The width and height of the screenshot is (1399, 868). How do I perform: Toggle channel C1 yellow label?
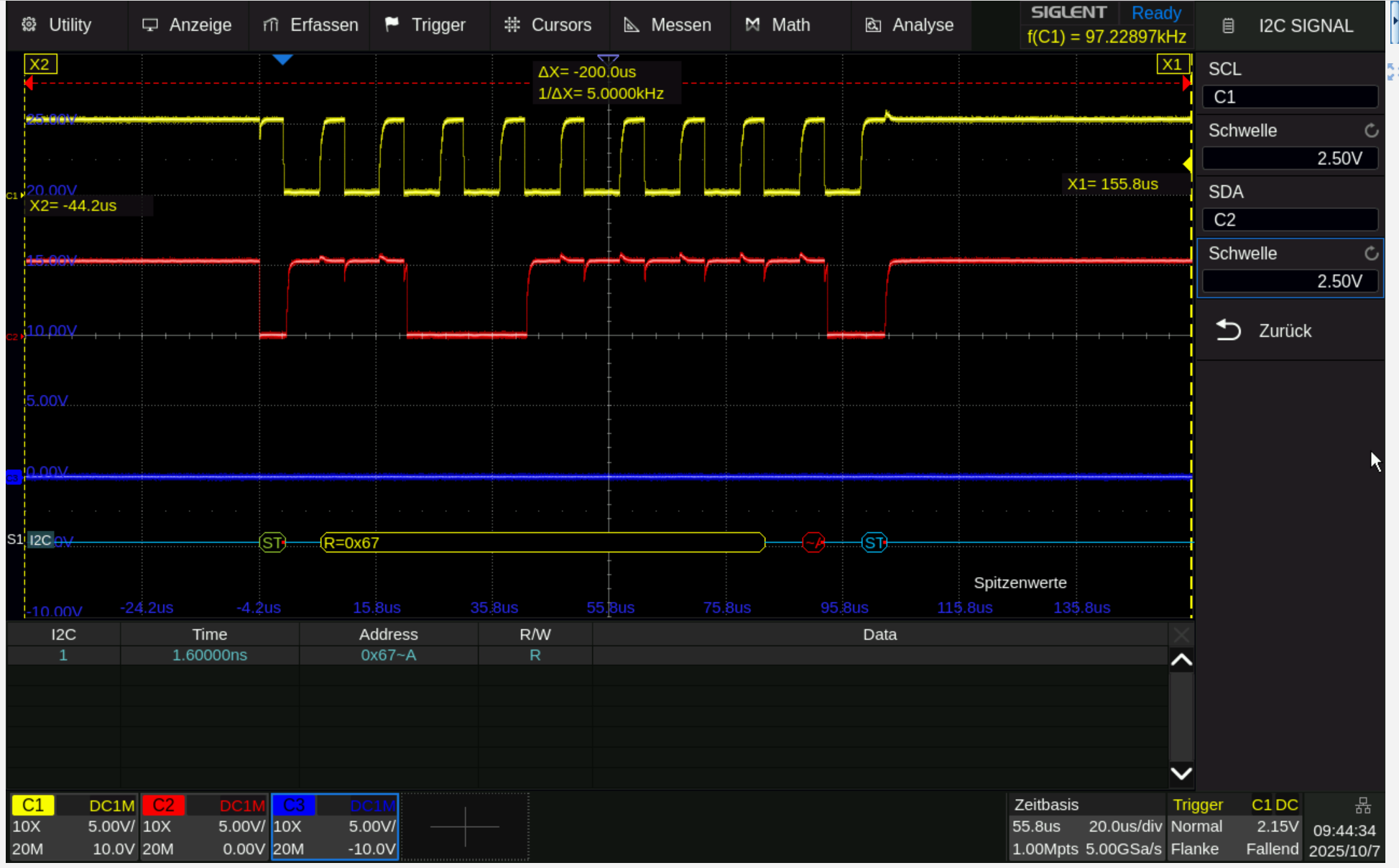tap(33, 805)
